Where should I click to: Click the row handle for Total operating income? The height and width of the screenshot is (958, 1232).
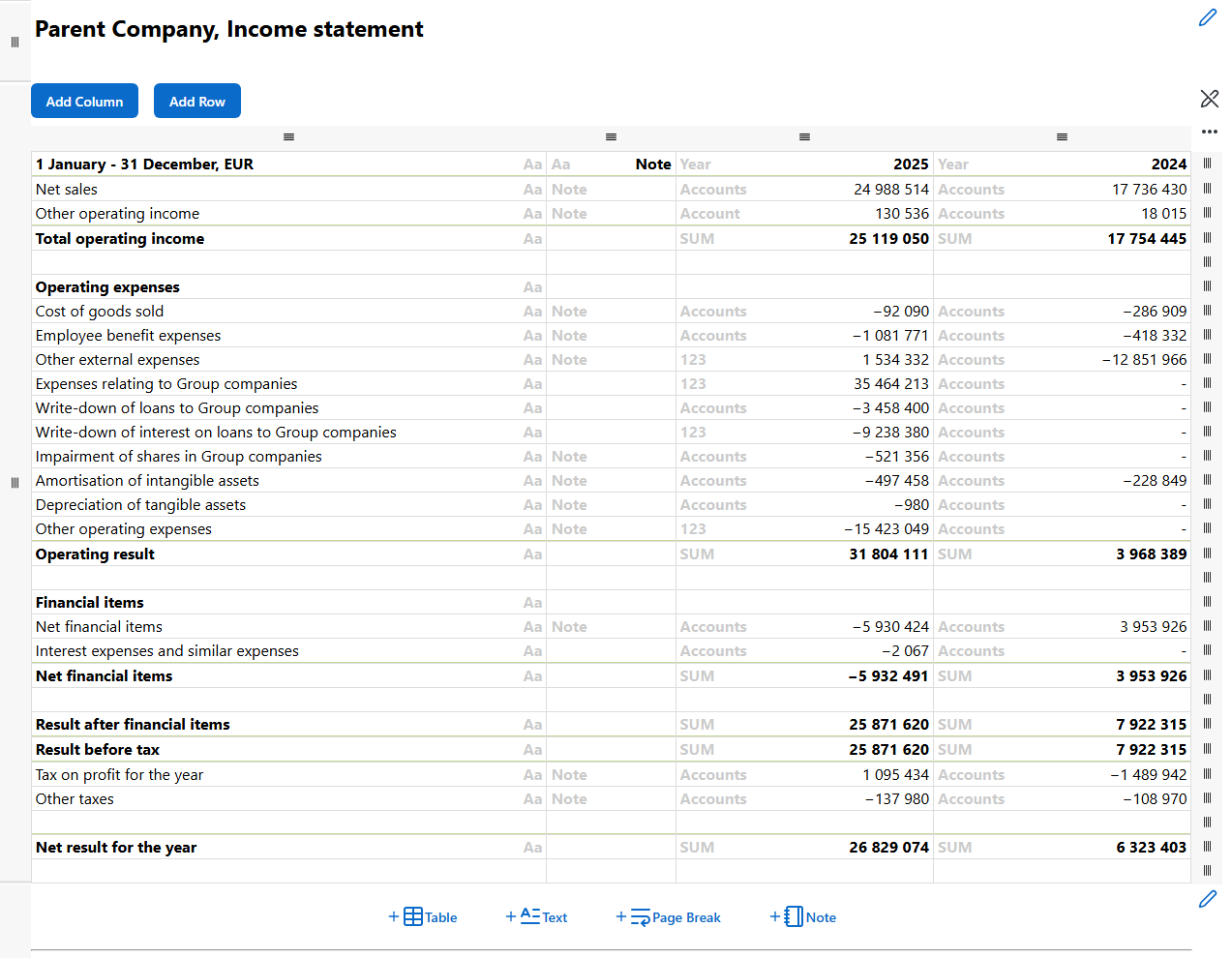pos(1207,237)
